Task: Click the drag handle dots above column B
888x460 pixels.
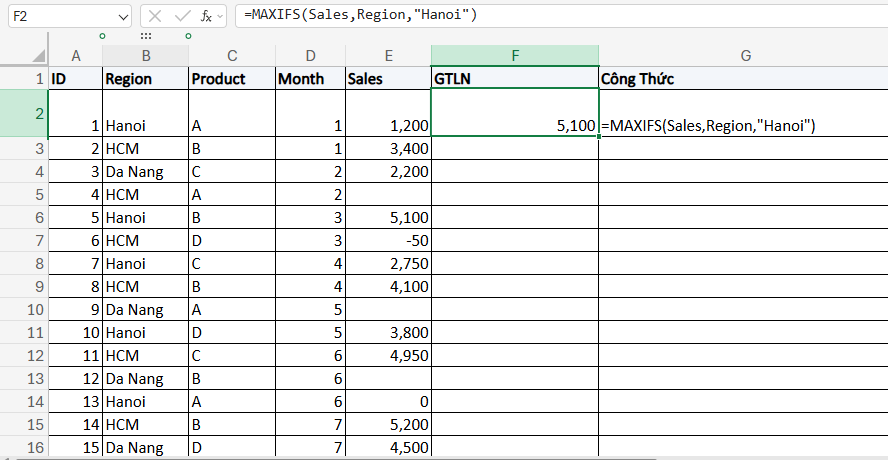Action: pyautogui.click(x=146, y=36)
